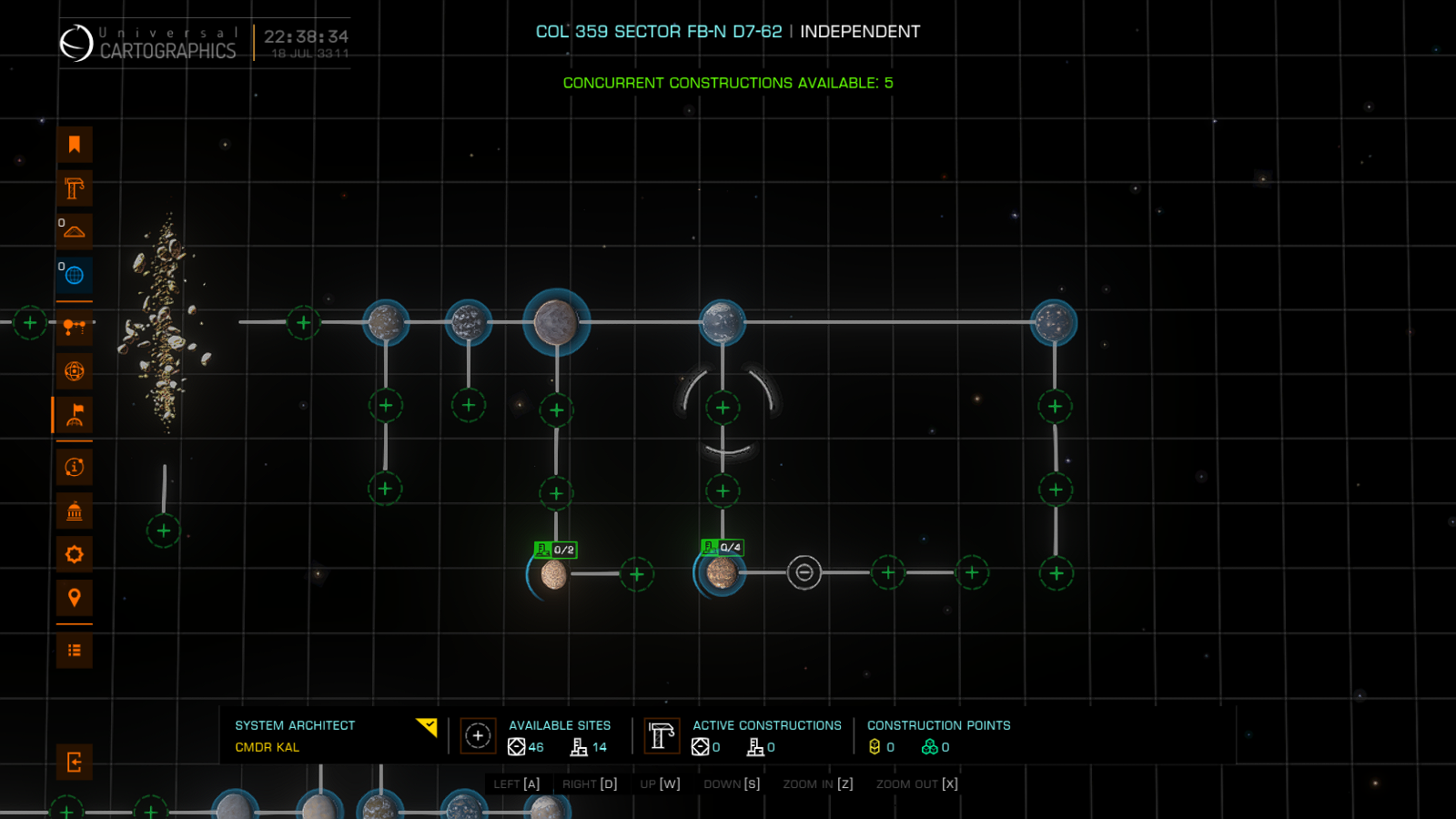Click the Active Constructions crane icon
This screenshot has height=819, width=1456.
click(662, 735)
